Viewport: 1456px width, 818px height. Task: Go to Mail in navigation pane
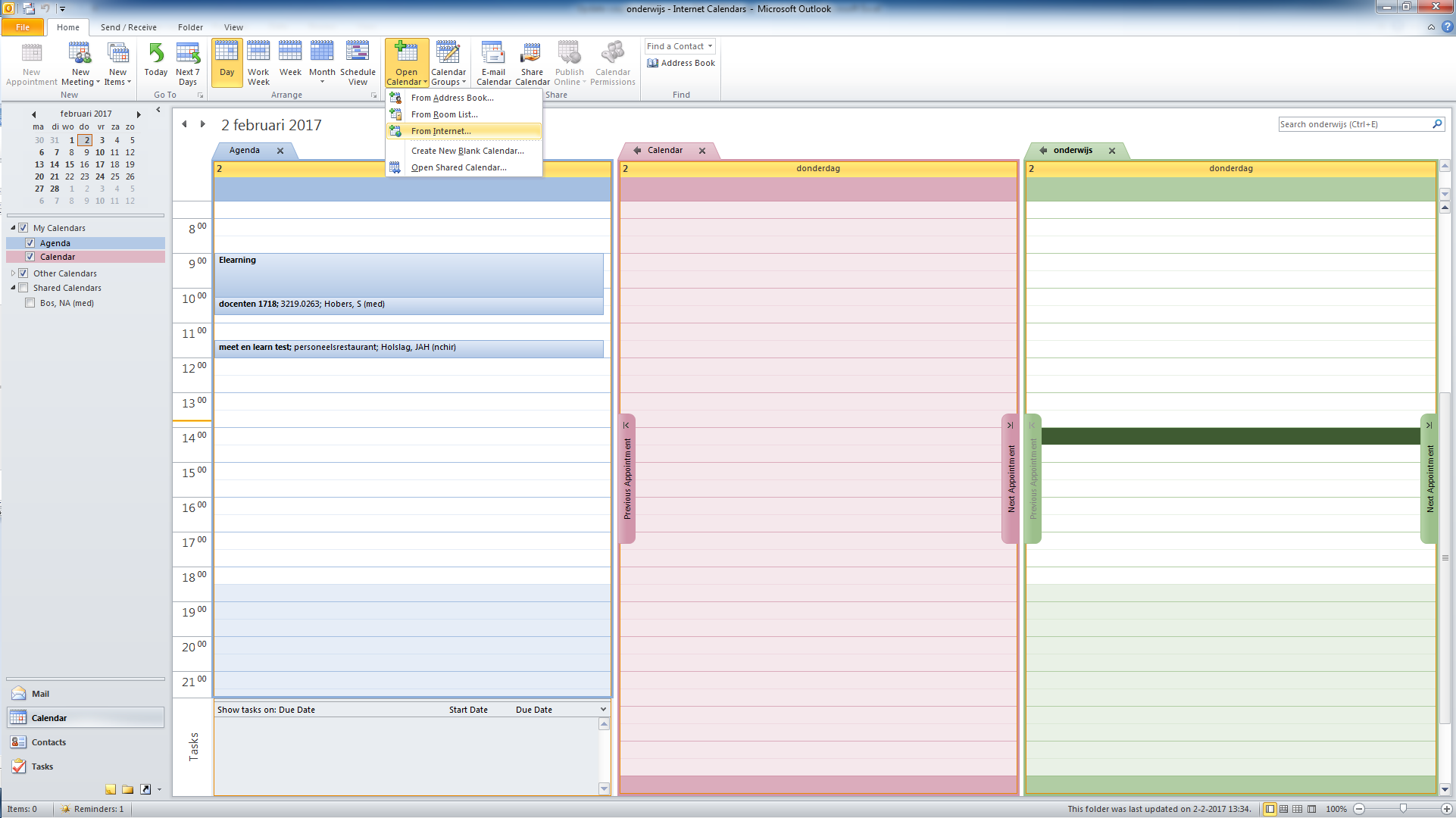click(40, 694)
